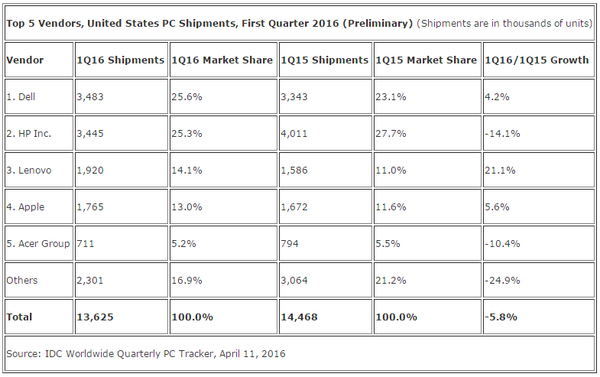The width and height of the screenshot is (600, 377).
Task: Select the HP Inc. vendor cell
Action: coord(39,133)
